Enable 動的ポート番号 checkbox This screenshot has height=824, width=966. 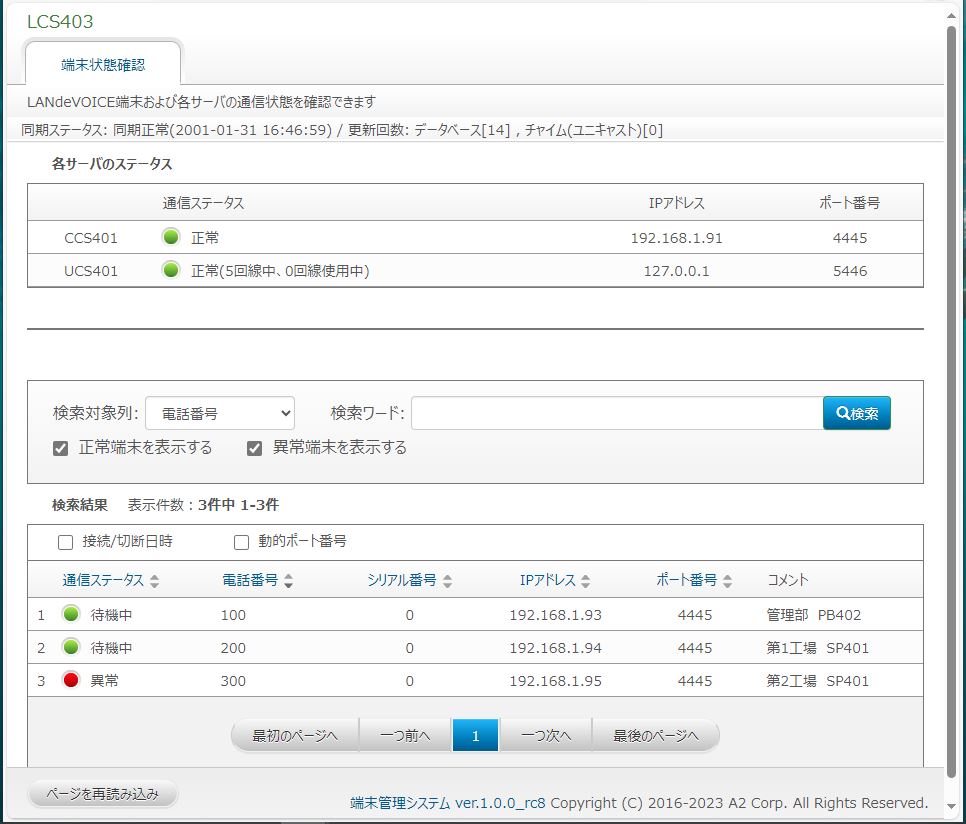coord(241,542)
